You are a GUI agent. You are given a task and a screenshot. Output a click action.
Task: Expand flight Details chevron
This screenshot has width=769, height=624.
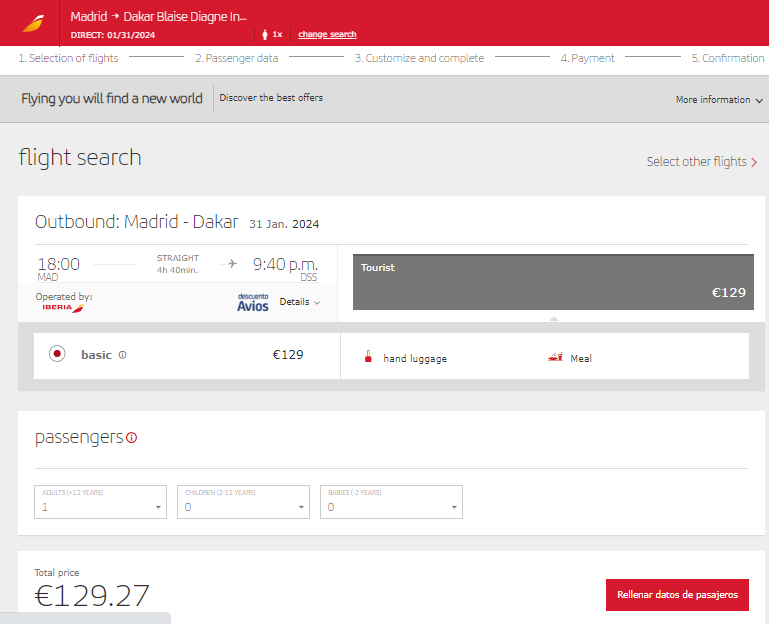pos(300,302)
